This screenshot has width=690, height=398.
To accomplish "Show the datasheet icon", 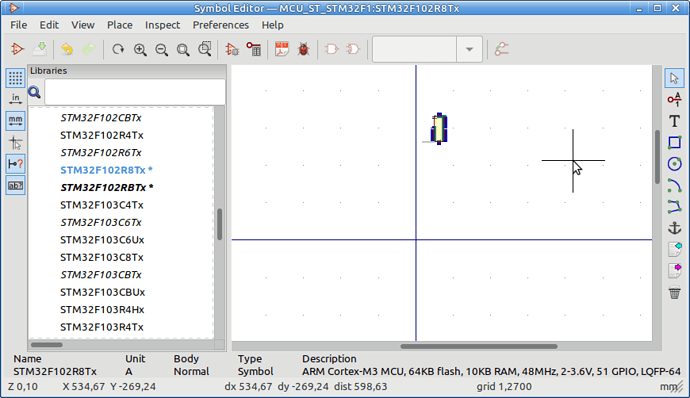I will point(282,49).
